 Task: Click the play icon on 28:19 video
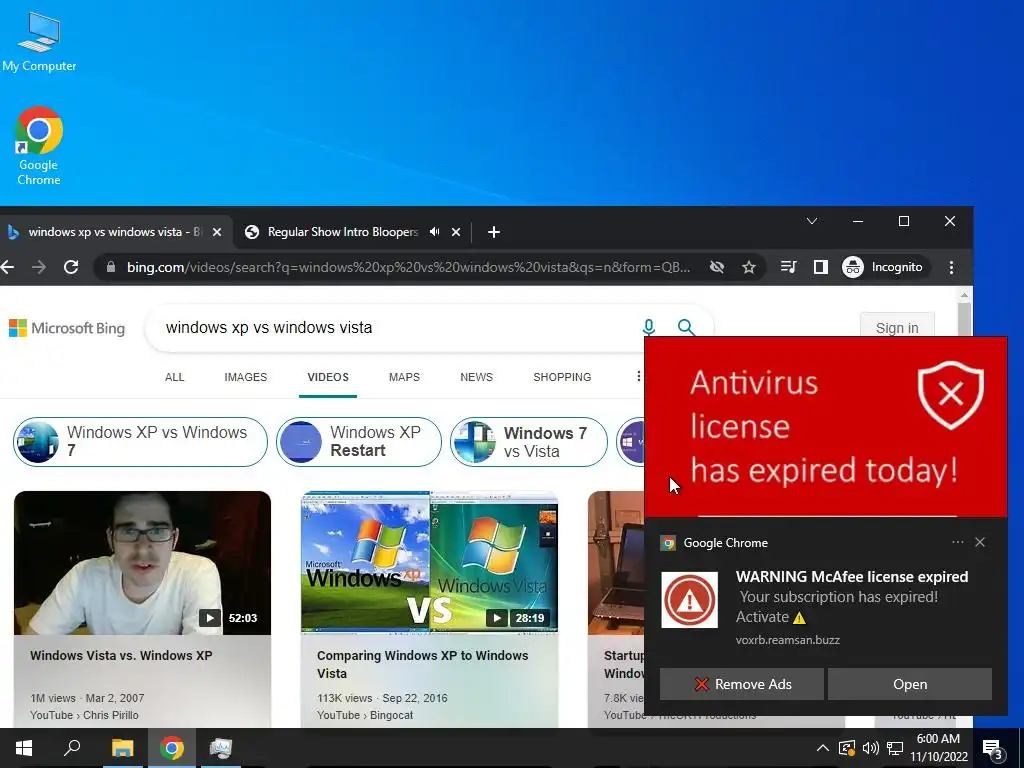496,618
